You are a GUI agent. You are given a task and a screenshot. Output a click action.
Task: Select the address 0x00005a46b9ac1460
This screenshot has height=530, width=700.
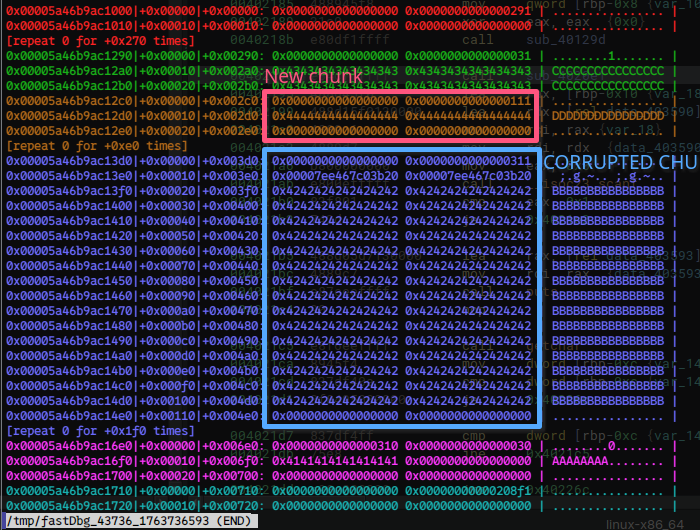click(69, 296)
